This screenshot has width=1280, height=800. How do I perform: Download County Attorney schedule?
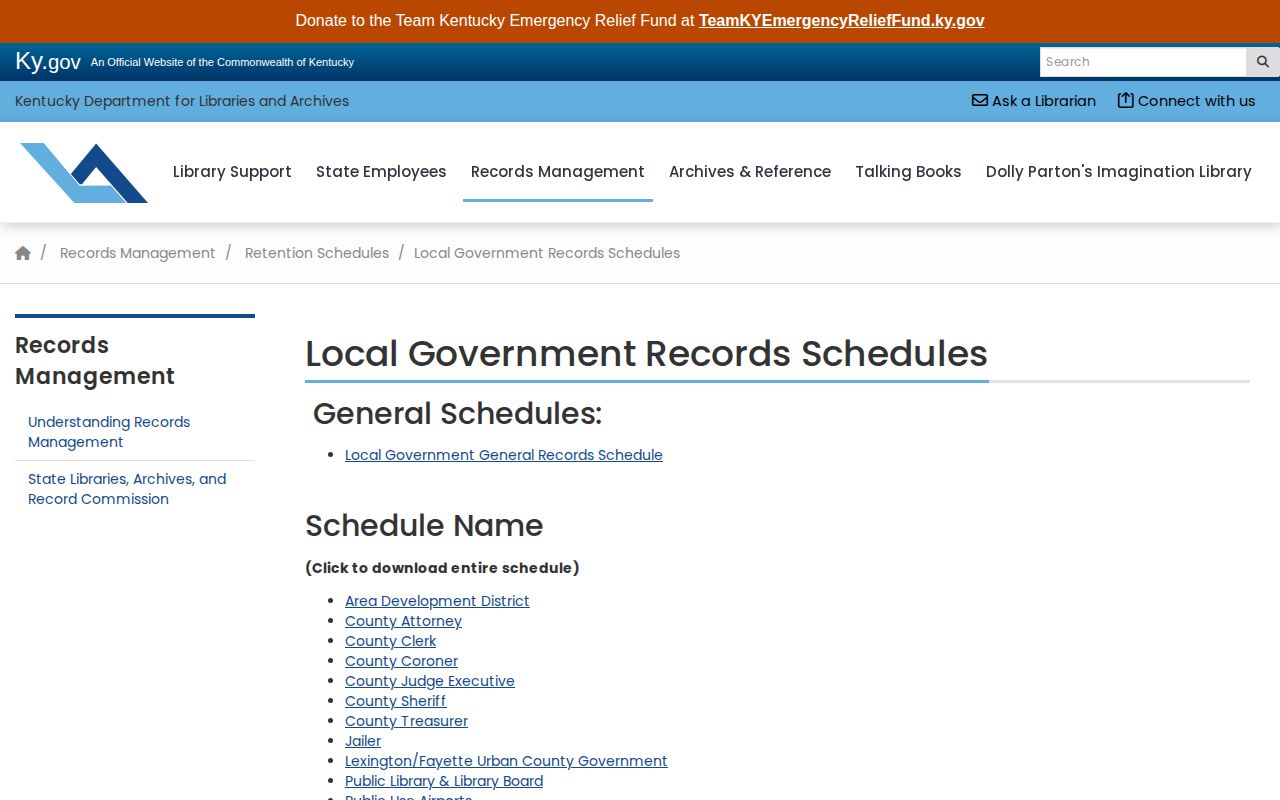coord(403,621)
